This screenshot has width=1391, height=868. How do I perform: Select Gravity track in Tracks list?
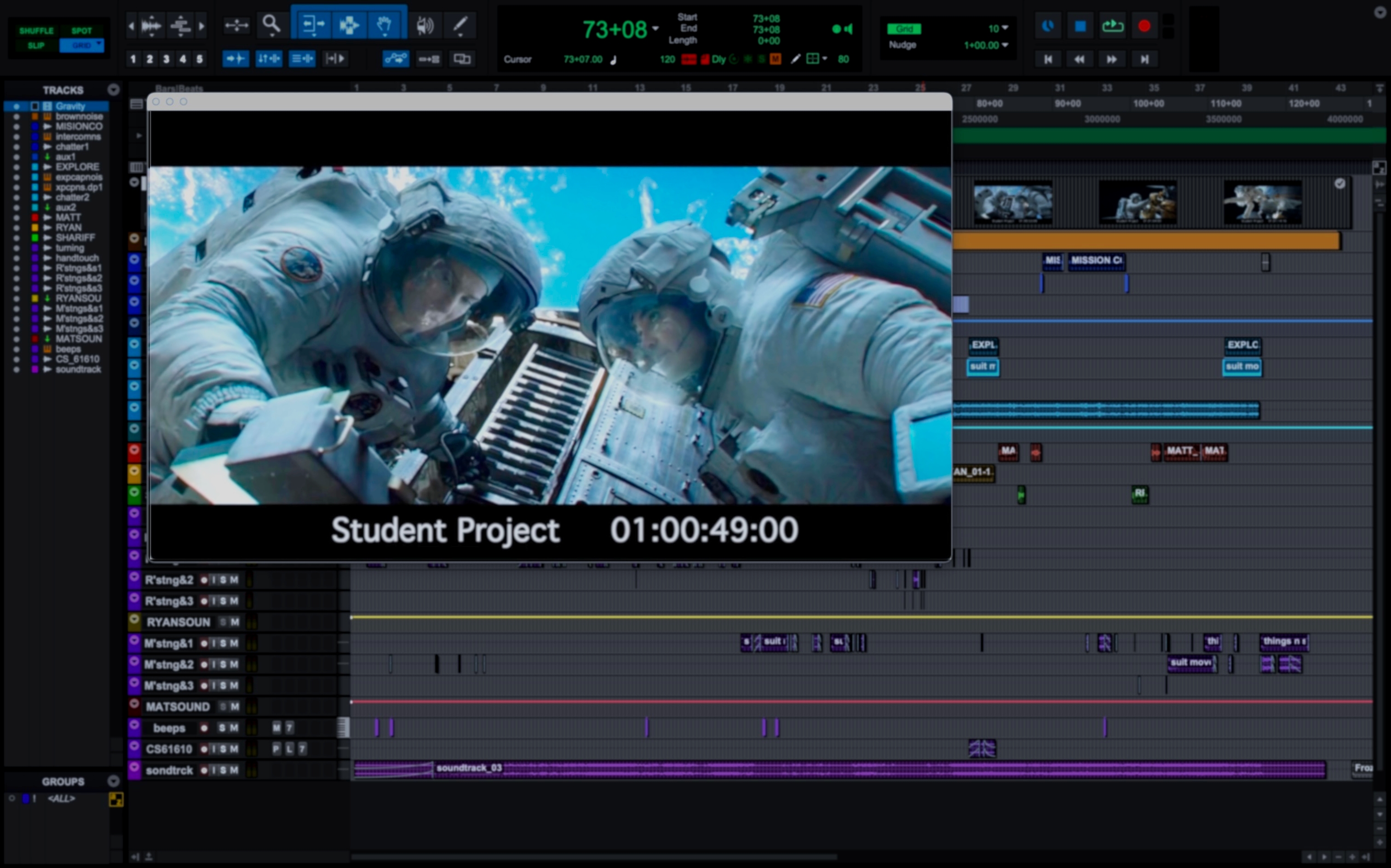[x=70, y=106]
